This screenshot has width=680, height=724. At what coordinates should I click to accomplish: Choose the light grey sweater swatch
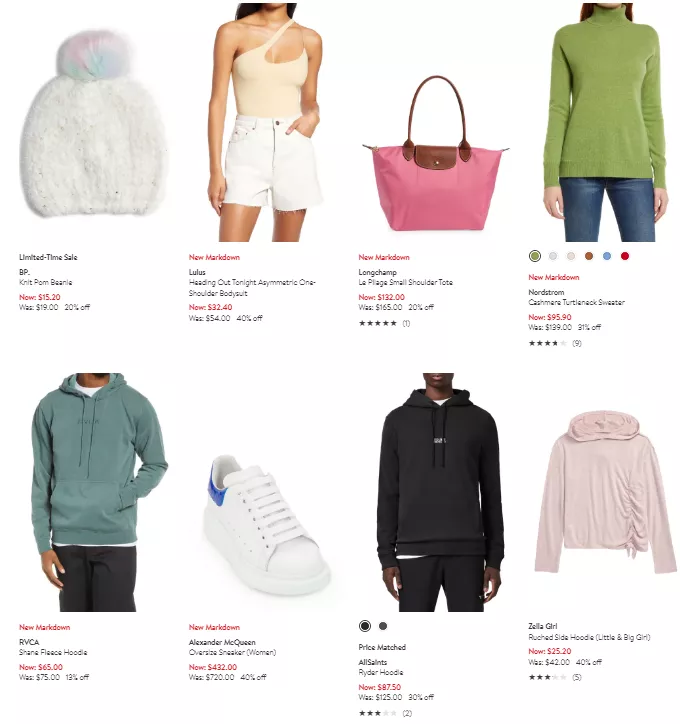pyautogui.click(x=553, y=256)
